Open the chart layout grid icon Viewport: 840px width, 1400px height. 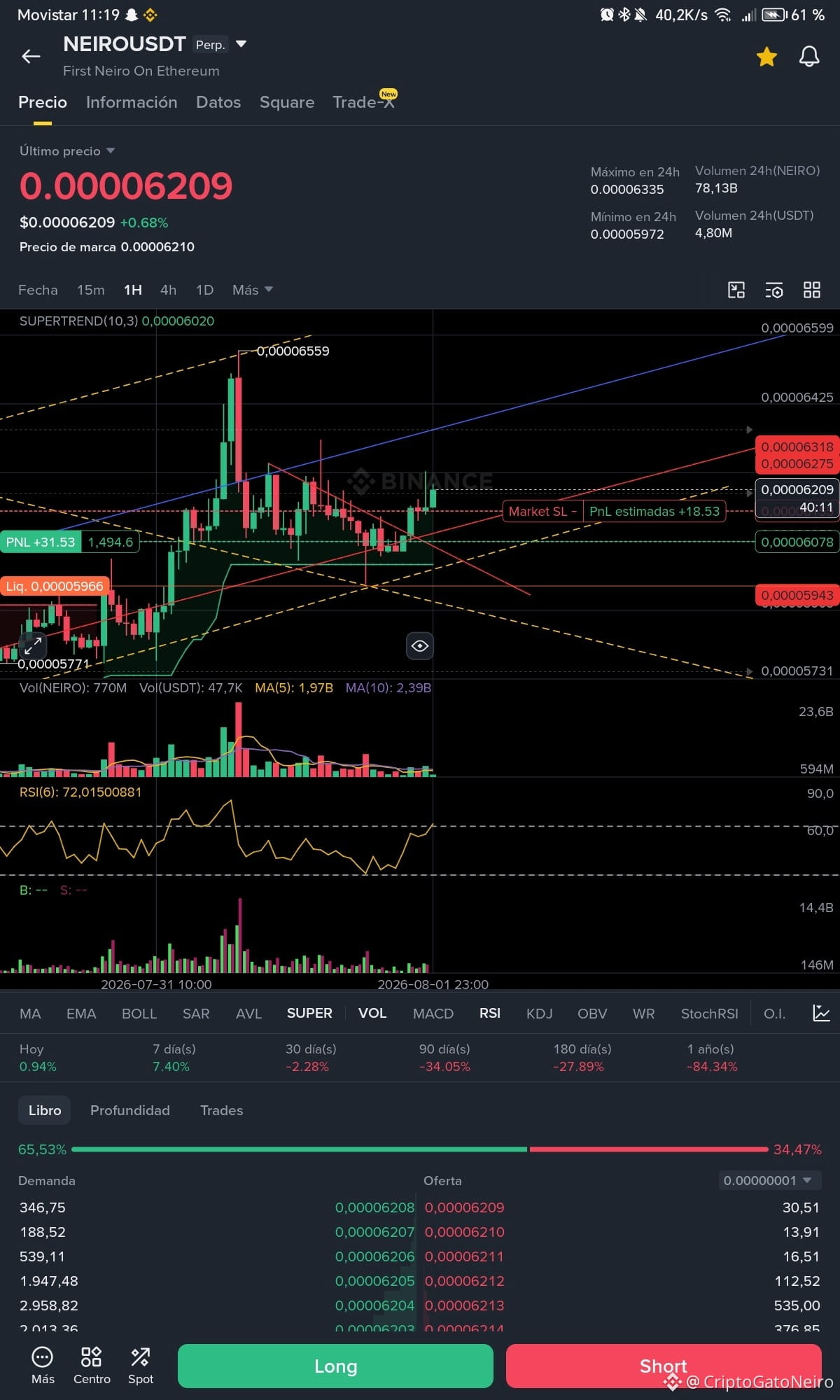coord(812,290)
